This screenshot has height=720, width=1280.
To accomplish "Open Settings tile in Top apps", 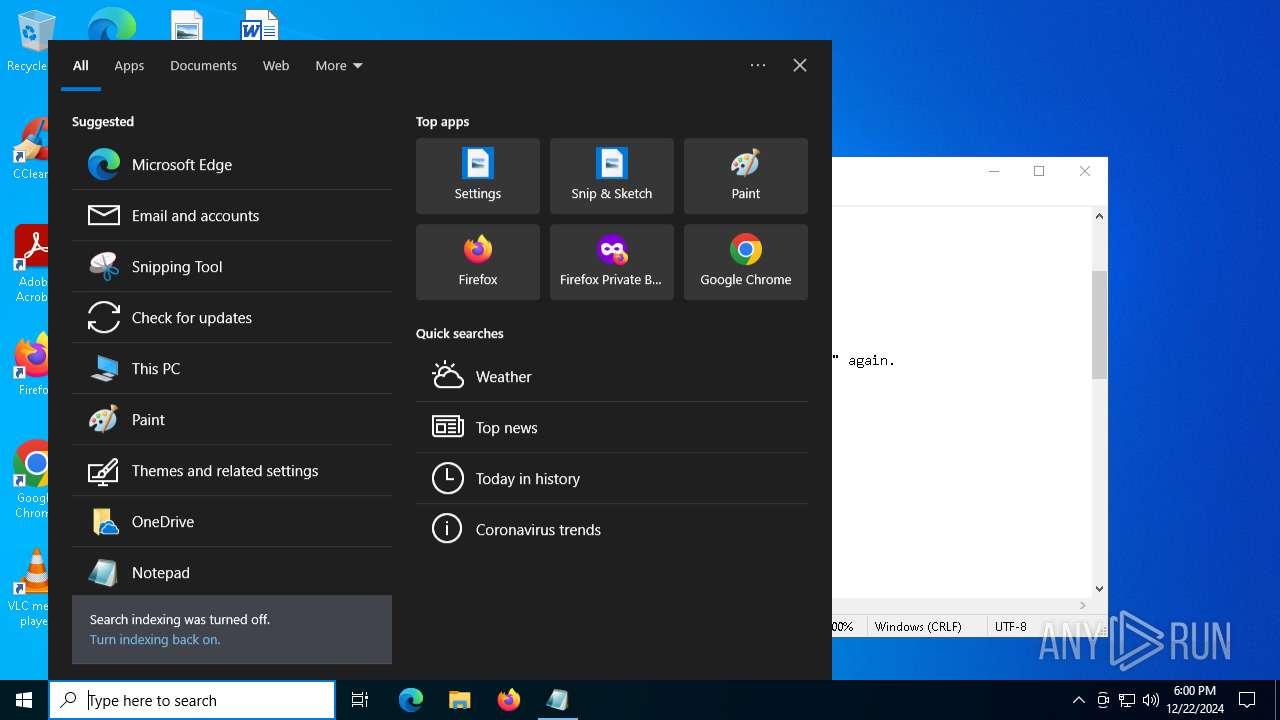I will click(x=478, y=176).
